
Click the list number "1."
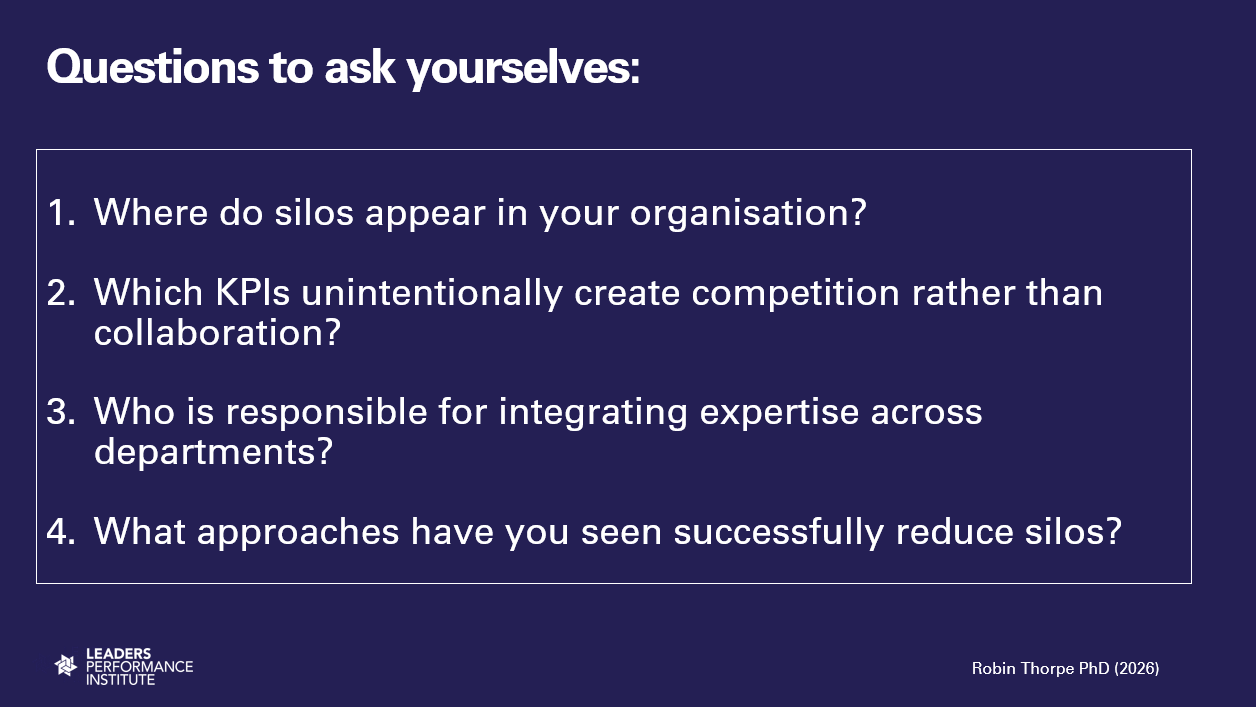click(x=61, y=213)
